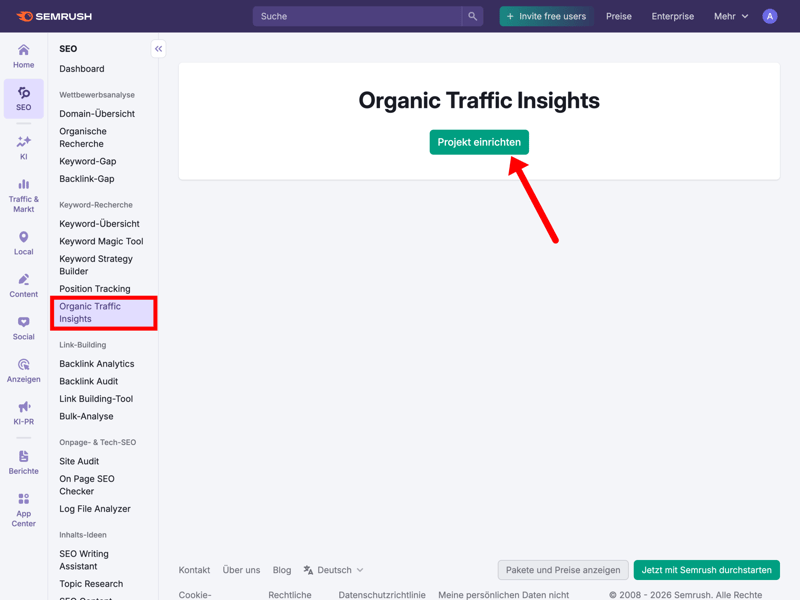The image size is (800, 600).
Task: Open the KI sidebar section
Action: 23,148
